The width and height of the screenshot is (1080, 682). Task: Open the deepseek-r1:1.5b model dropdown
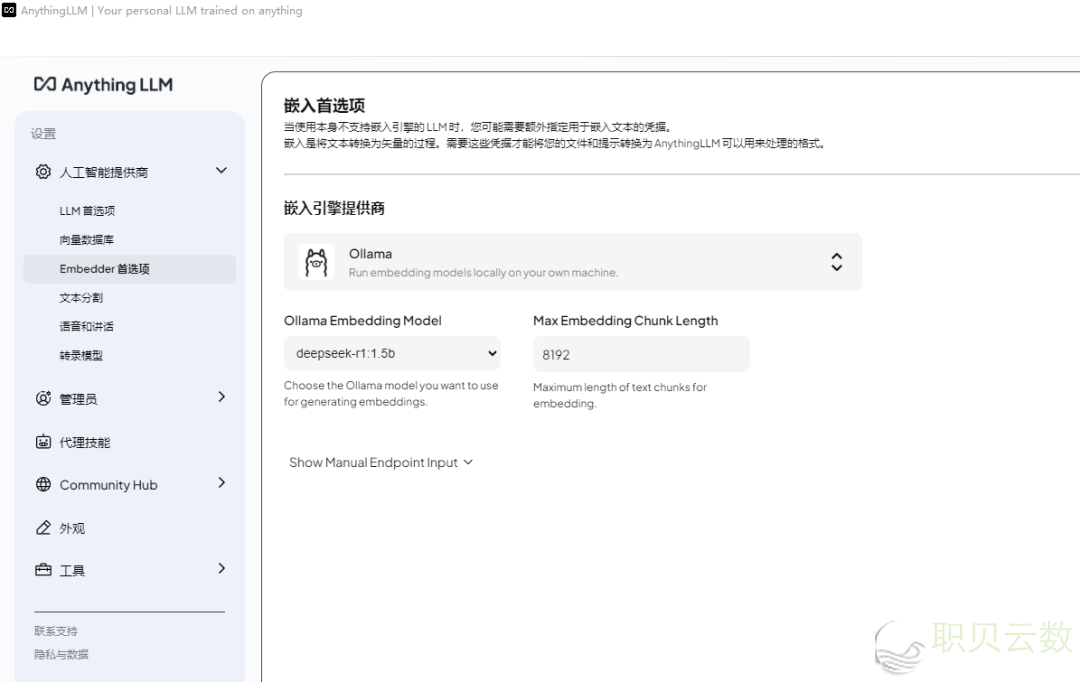392,353
